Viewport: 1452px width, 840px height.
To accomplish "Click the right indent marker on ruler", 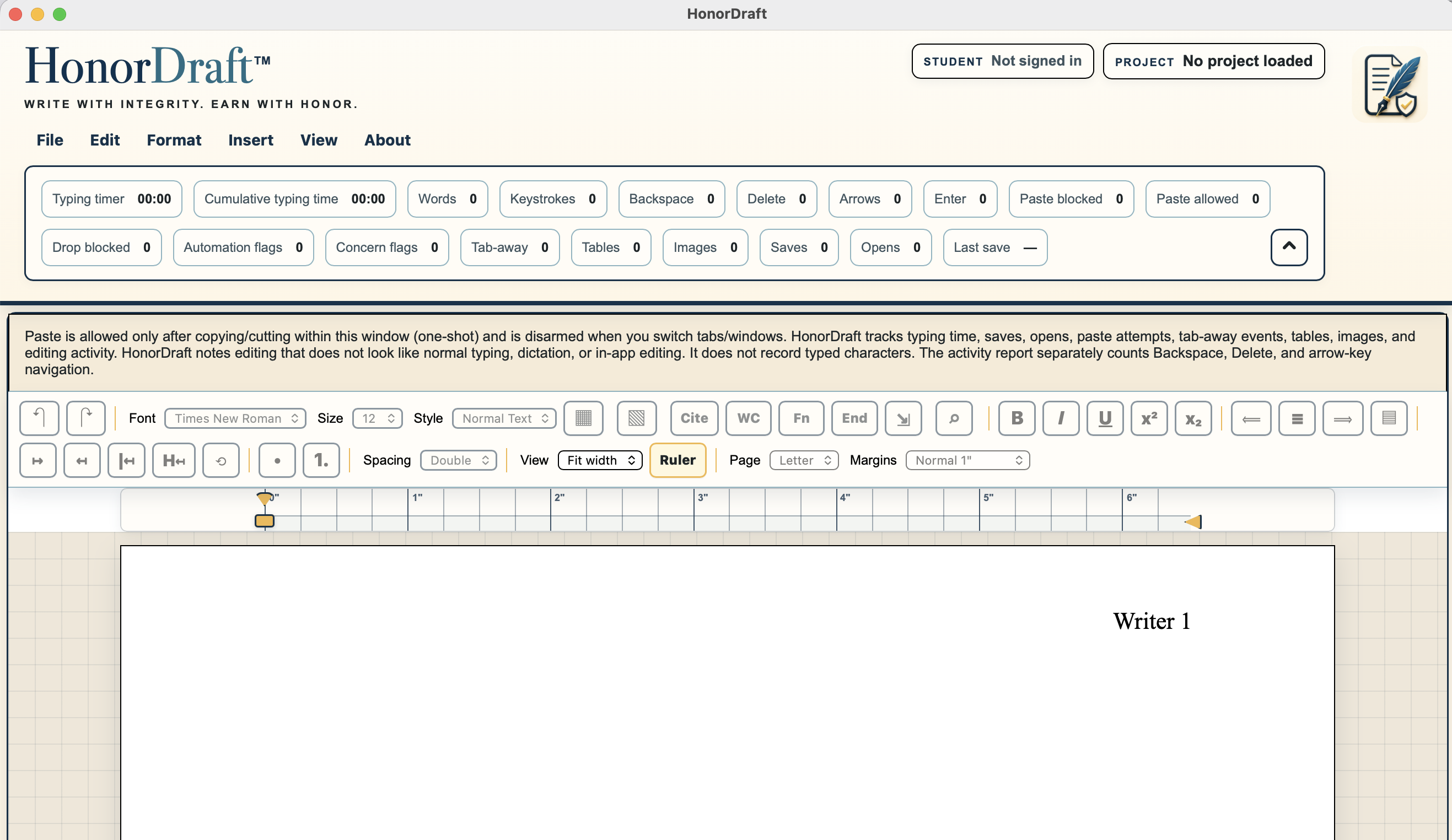I will click(x=1193, y=521).
